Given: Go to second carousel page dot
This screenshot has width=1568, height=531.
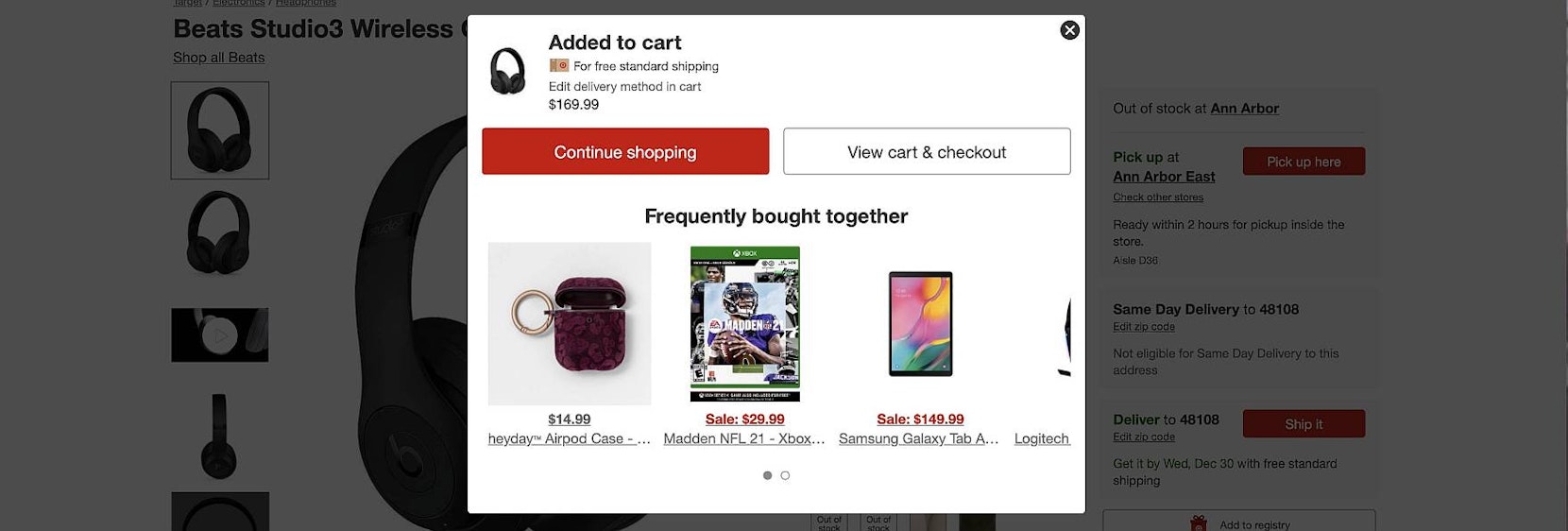Looking at the screenshot, I should [785, 475].
